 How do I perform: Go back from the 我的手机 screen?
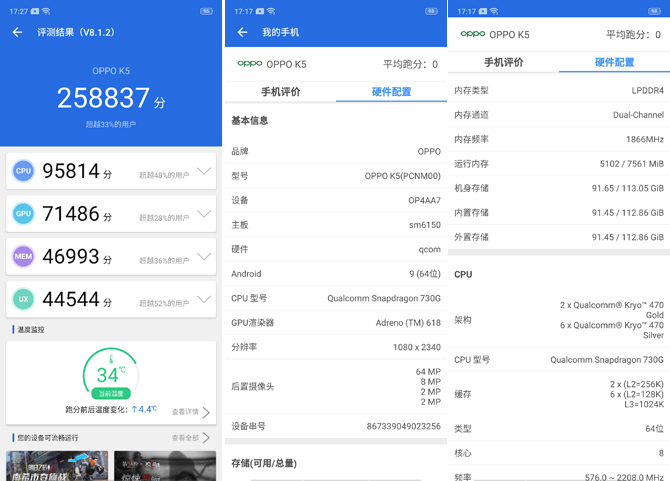[x=242, y=32]
